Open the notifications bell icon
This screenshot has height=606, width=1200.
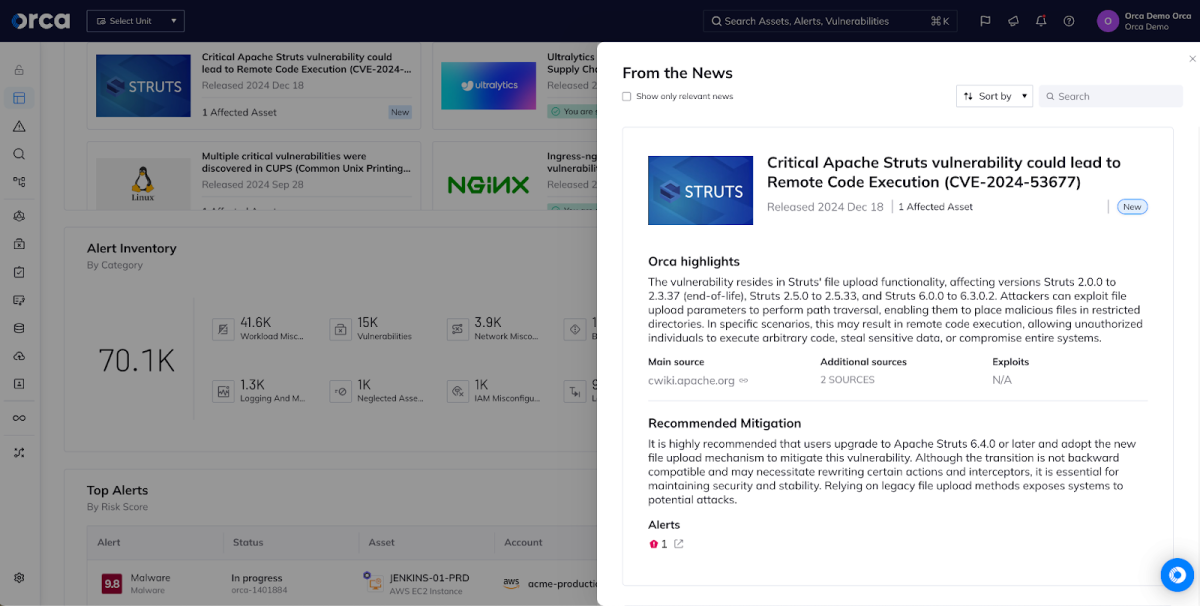[1041, 21]
